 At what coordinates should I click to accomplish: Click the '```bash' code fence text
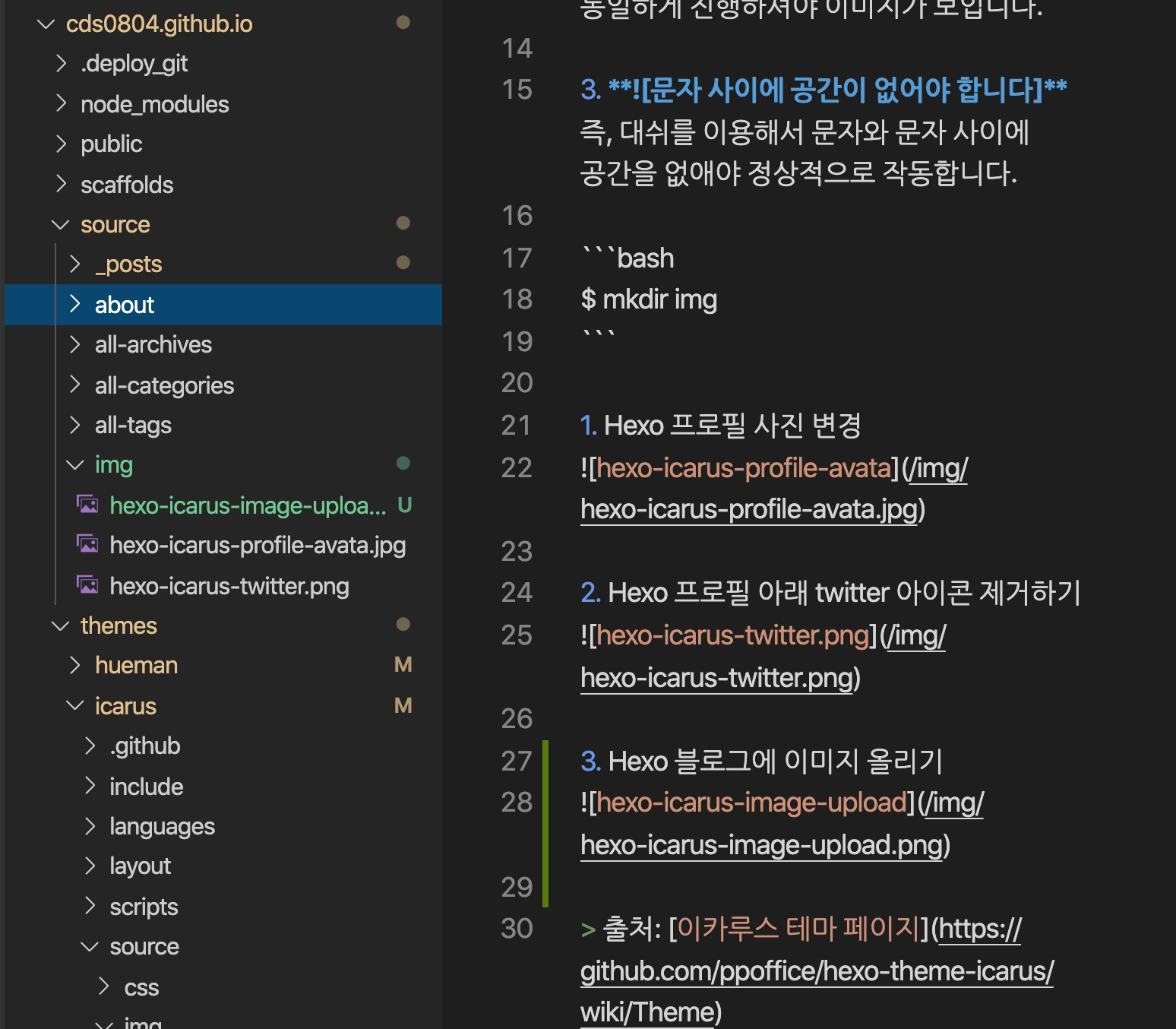point(628,258)
